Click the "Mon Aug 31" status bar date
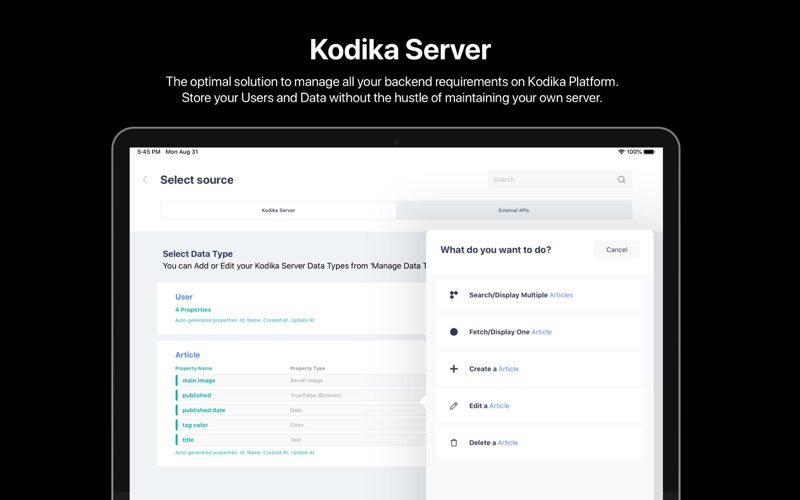The image size is (800, 500). (x=182, y=152)
